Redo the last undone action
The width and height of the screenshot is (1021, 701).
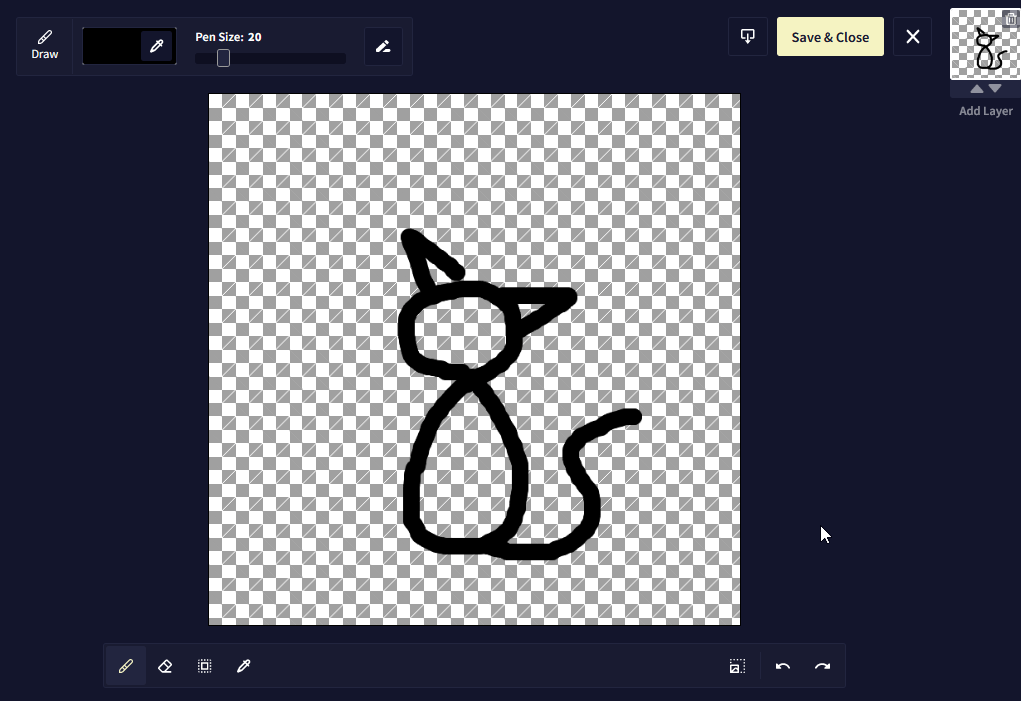point(822,666)
